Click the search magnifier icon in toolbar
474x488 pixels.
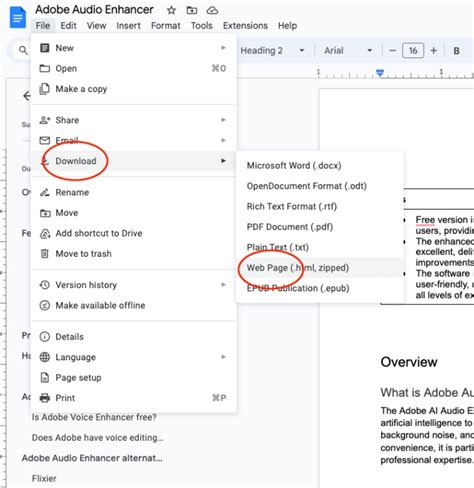[x=23, y=50]
